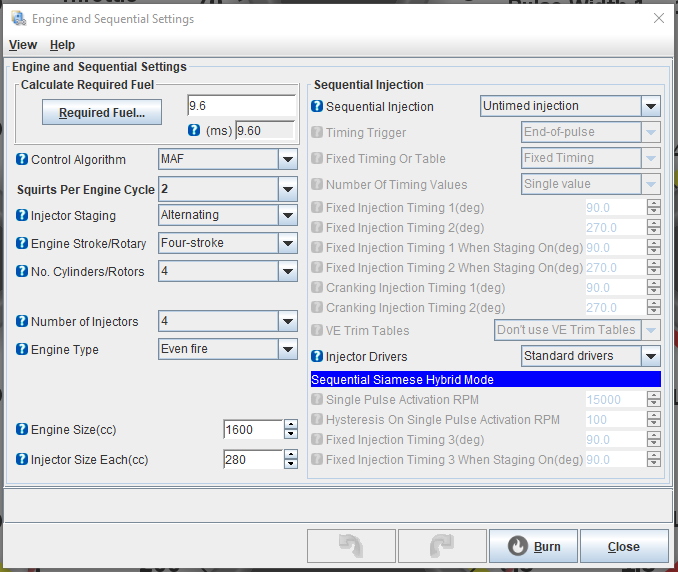678x572 pixels.
Task: Open help for Injector Size Each(cc)
Action: [x=22, y=459]
